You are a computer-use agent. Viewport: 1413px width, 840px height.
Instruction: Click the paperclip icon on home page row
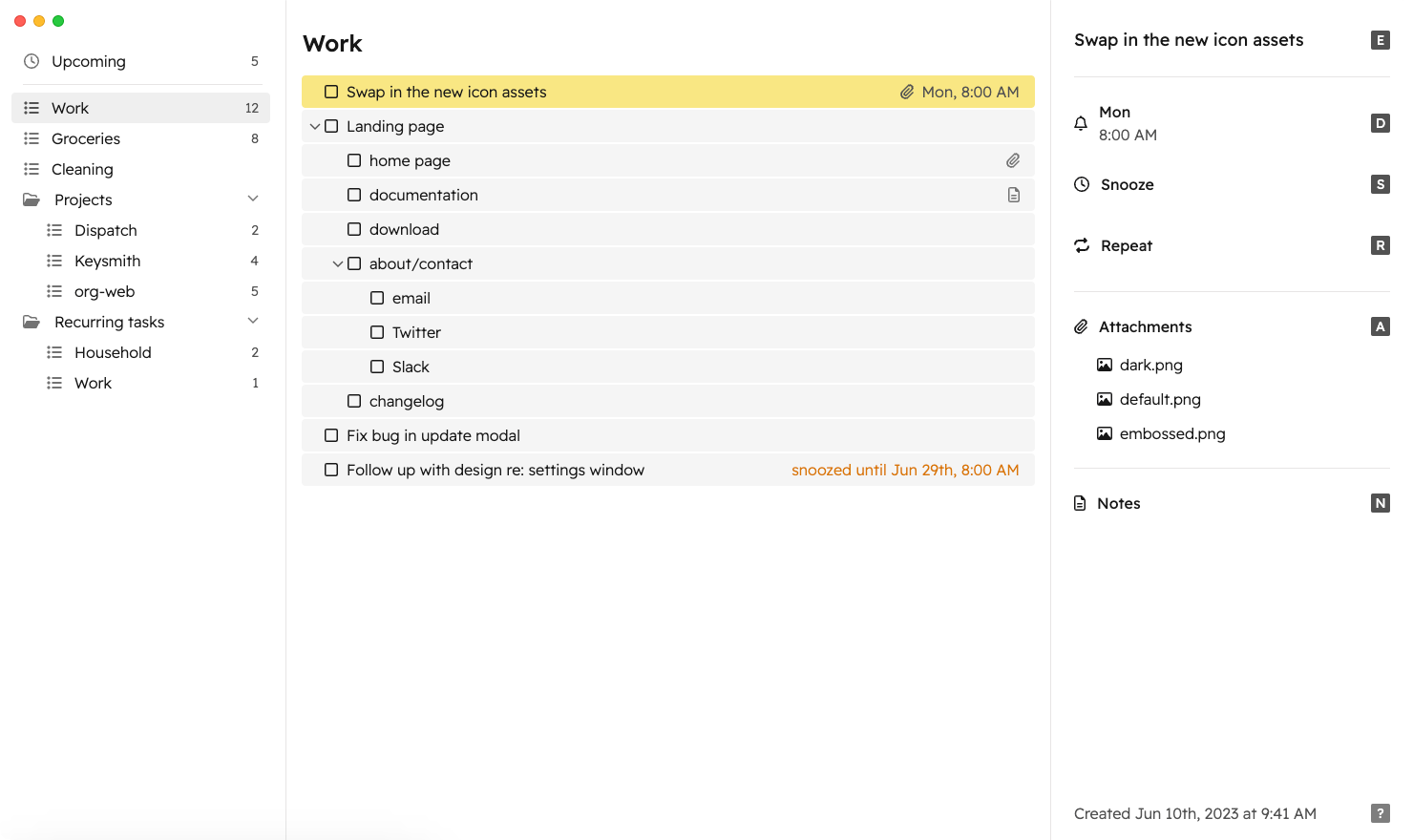pos(1013,160)
